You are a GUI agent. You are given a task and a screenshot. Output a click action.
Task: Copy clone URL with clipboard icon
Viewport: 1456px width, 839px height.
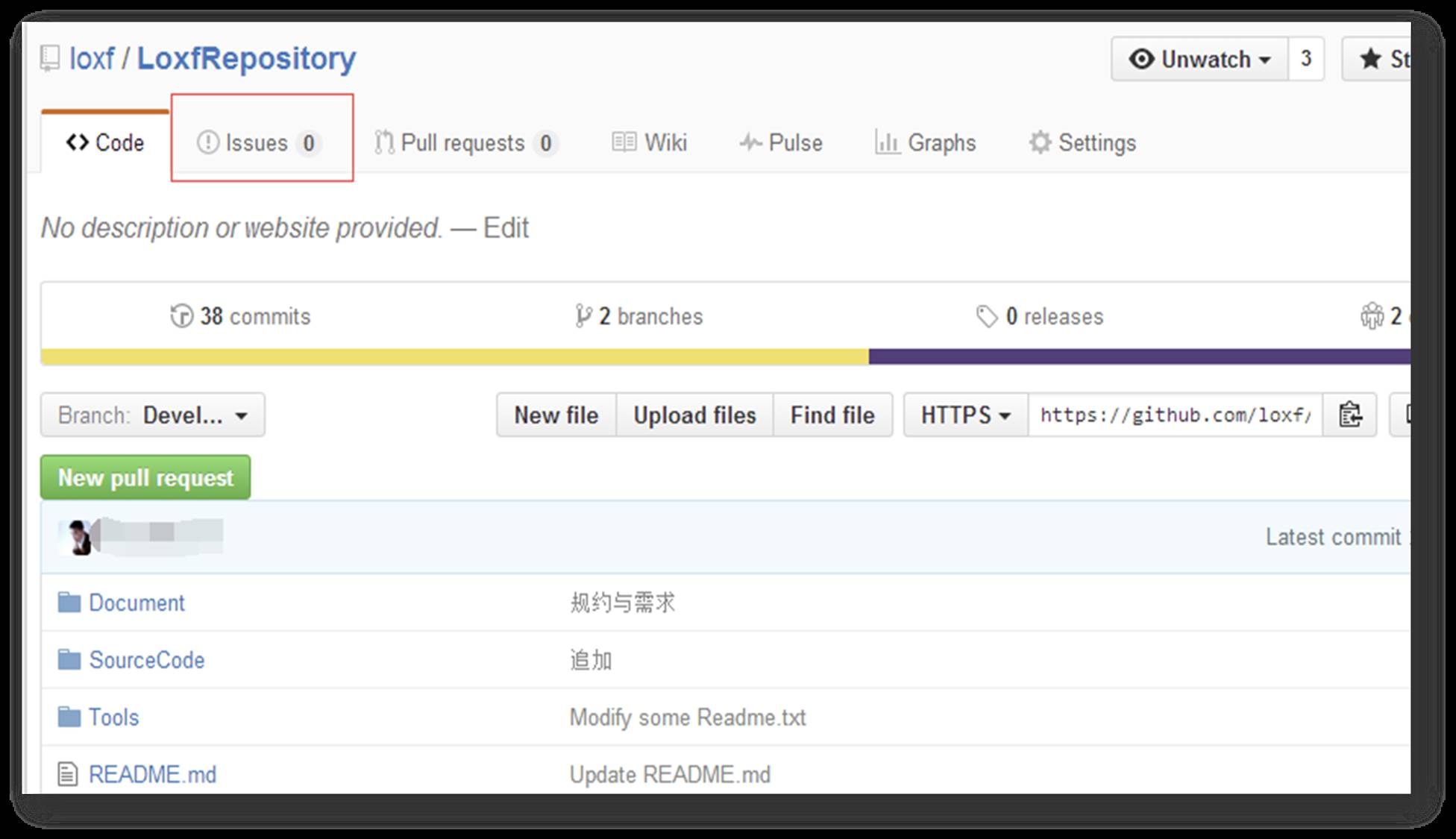pyautogui.click(x=1350, y=415)
